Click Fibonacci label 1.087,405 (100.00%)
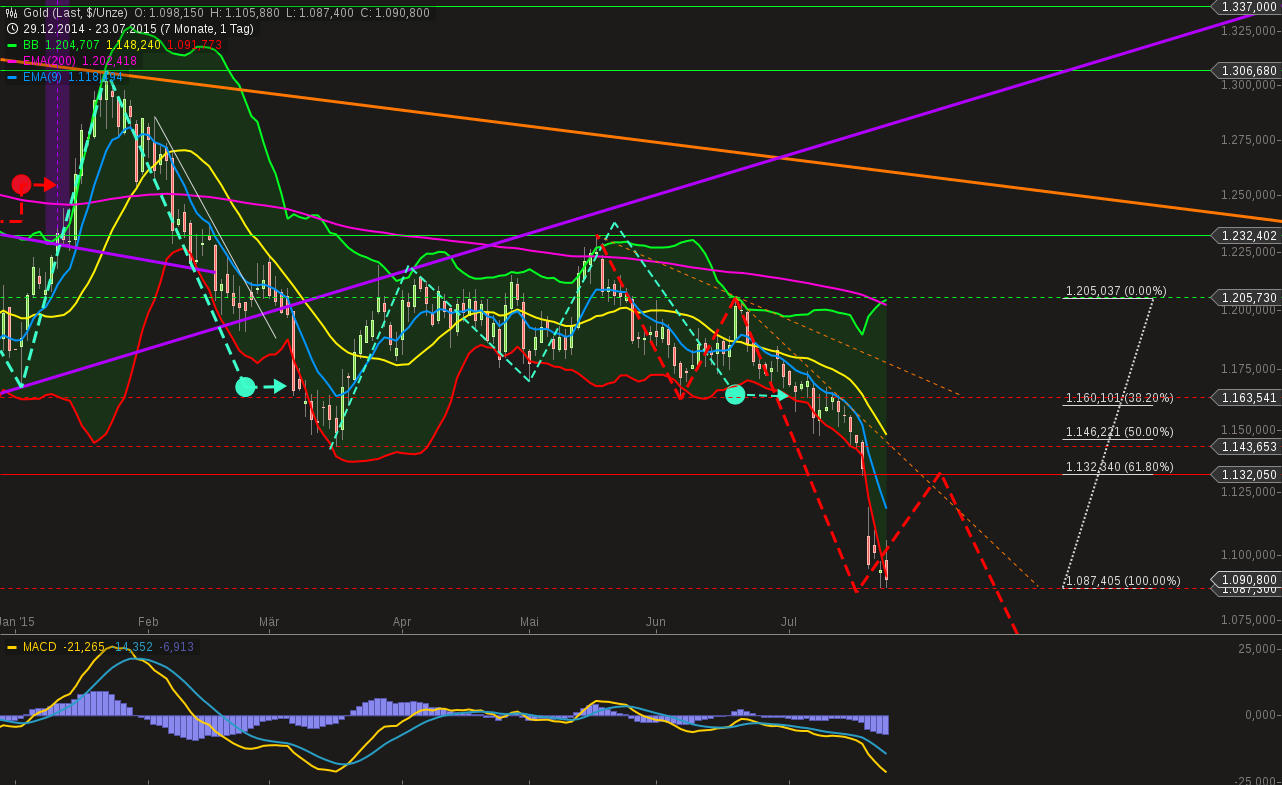 pos(1123,581)
